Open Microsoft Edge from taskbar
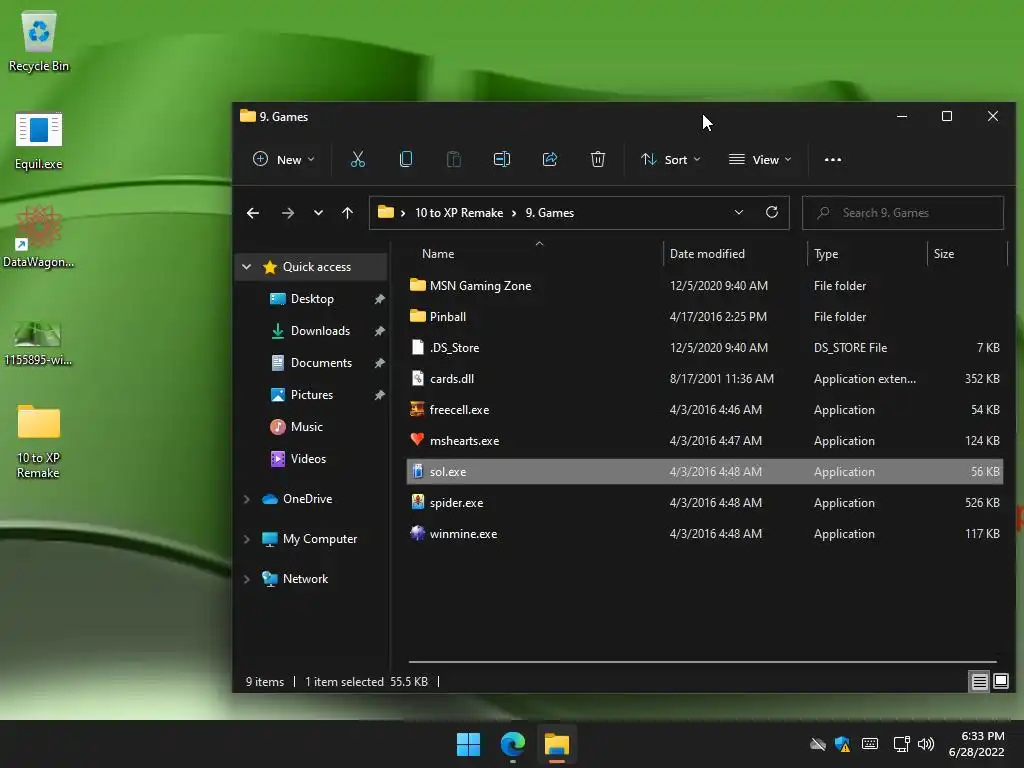1024x768 pixels. 513,744
